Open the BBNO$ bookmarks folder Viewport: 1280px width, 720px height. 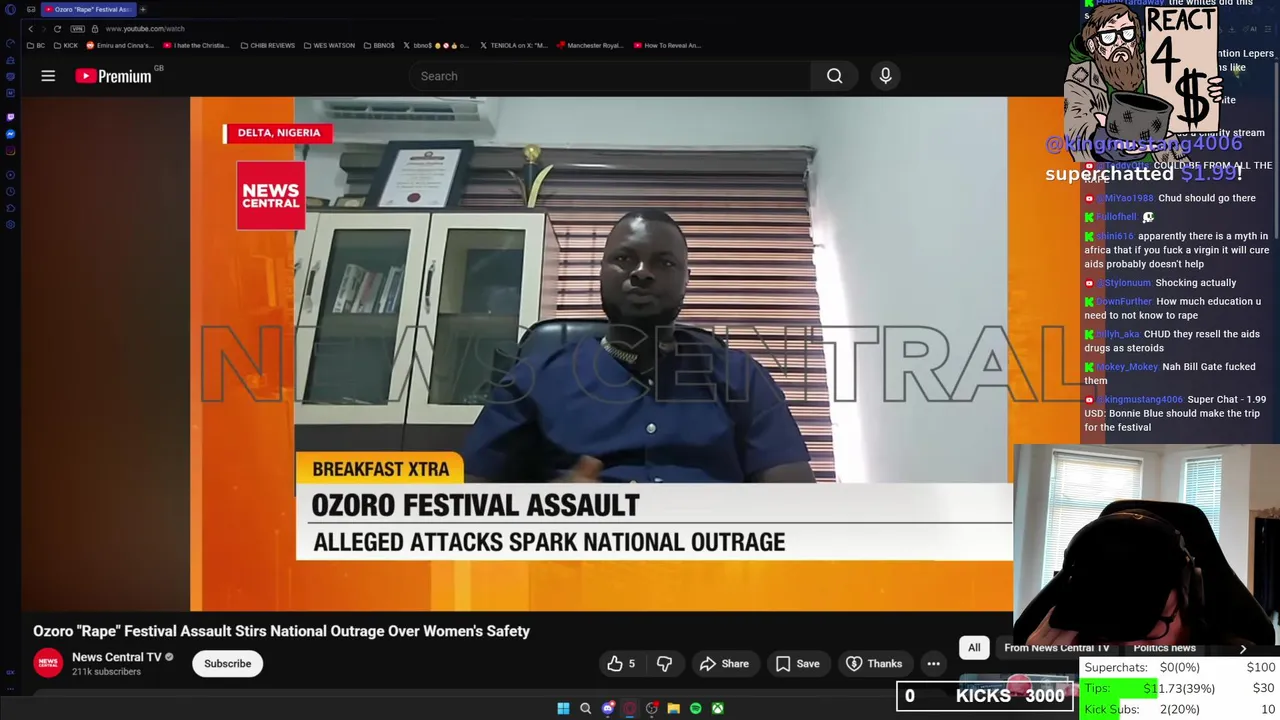pos(379,45)
